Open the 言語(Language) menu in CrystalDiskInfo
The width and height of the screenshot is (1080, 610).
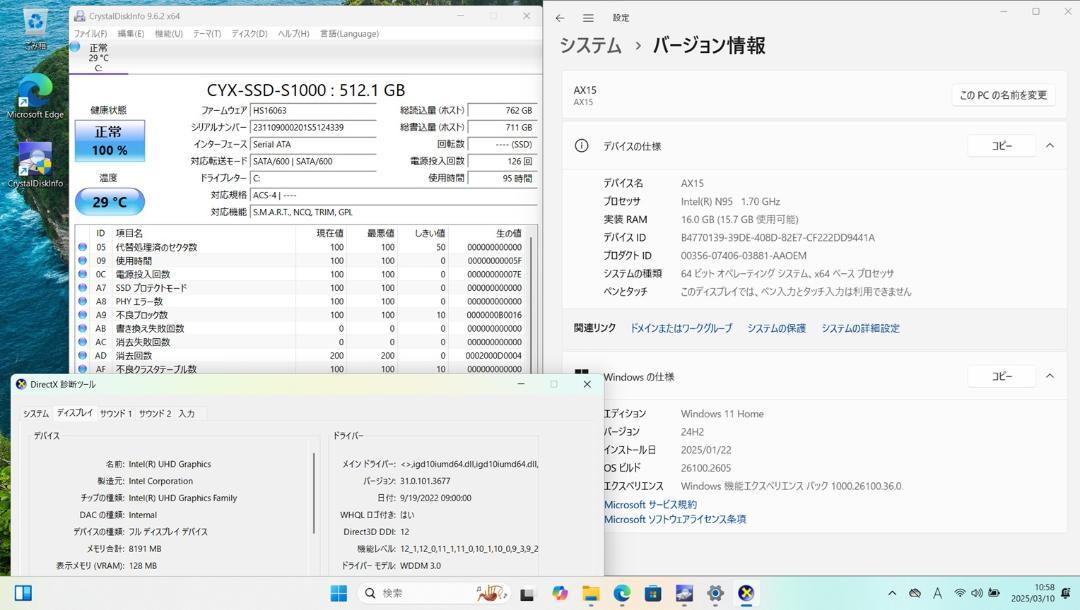coord(349,34)
